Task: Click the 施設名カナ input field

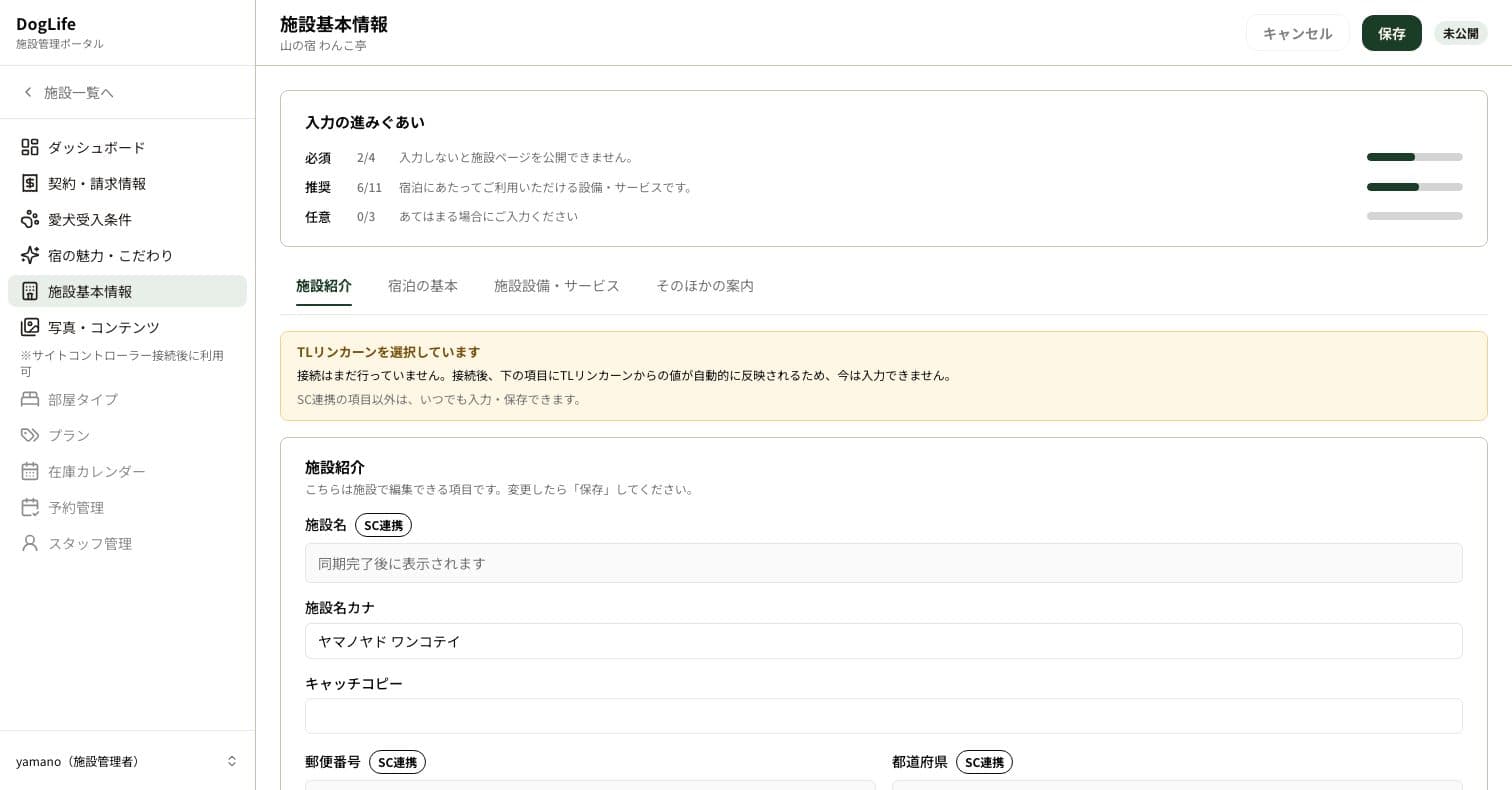Action: pyautogui.click(x=884, y=641)
